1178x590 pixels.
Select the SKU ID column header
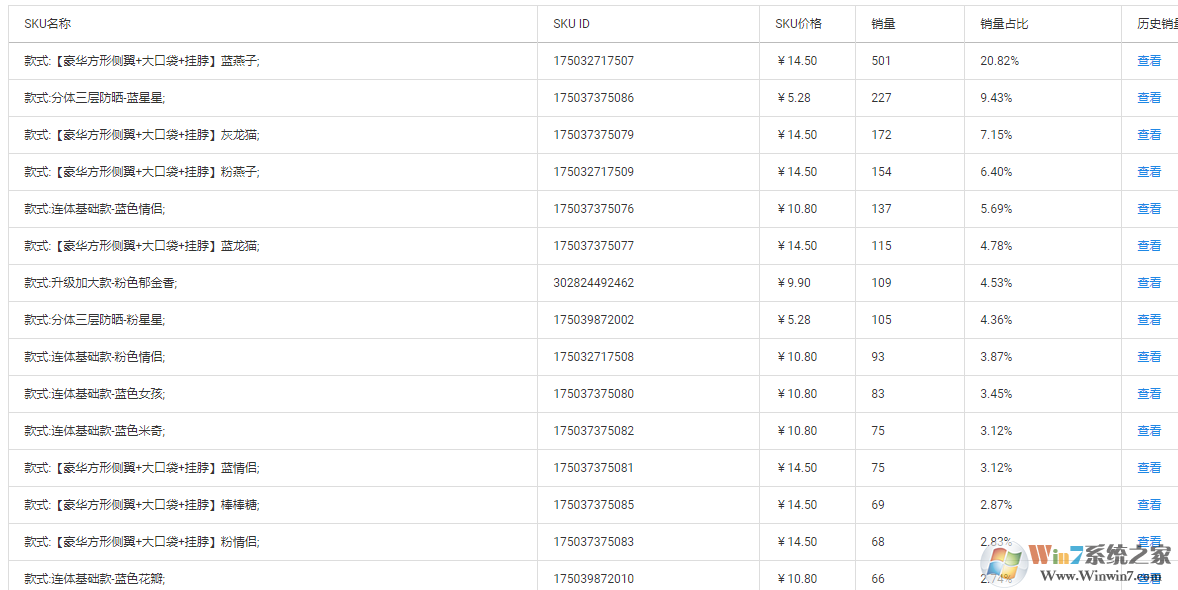pyautogui.click(x=571, y=24)
